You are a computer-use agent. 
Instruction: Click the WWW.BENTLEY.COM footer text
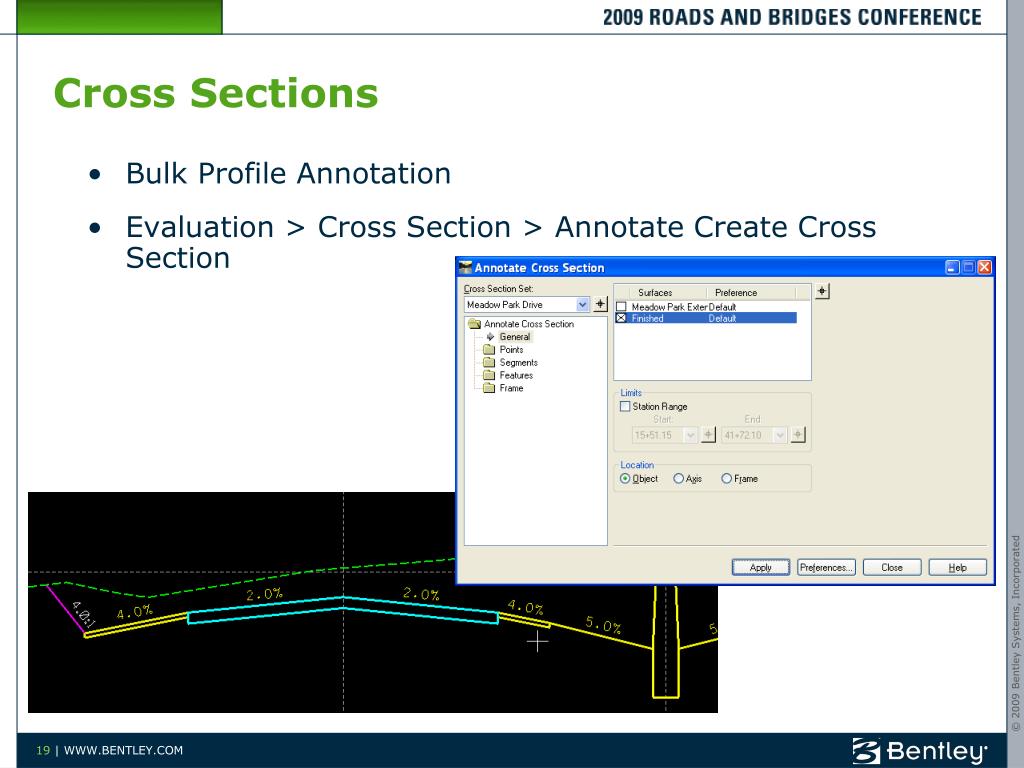pos(123,750)
